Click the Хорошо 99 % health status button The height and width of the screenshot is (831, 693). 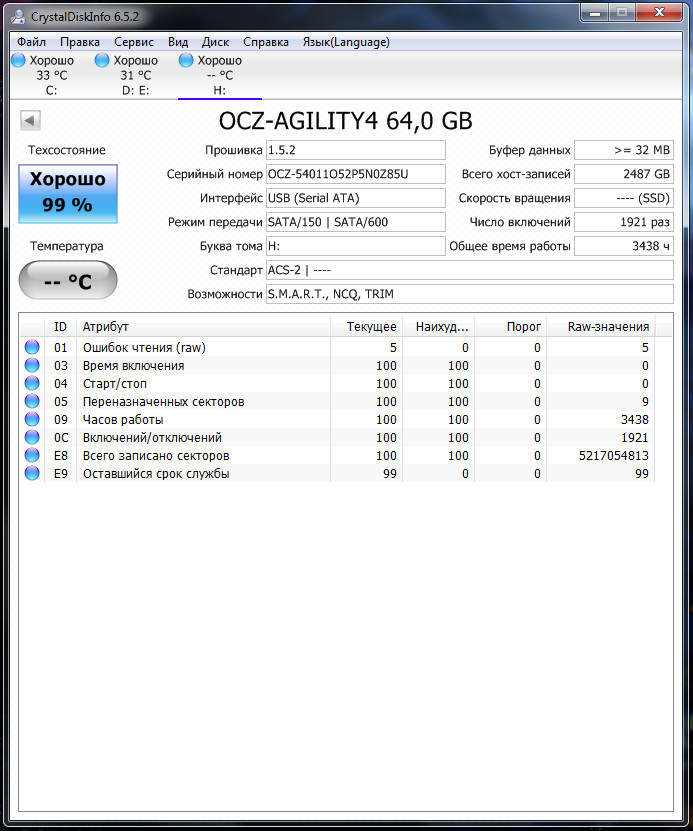click(x=68, y=193)
